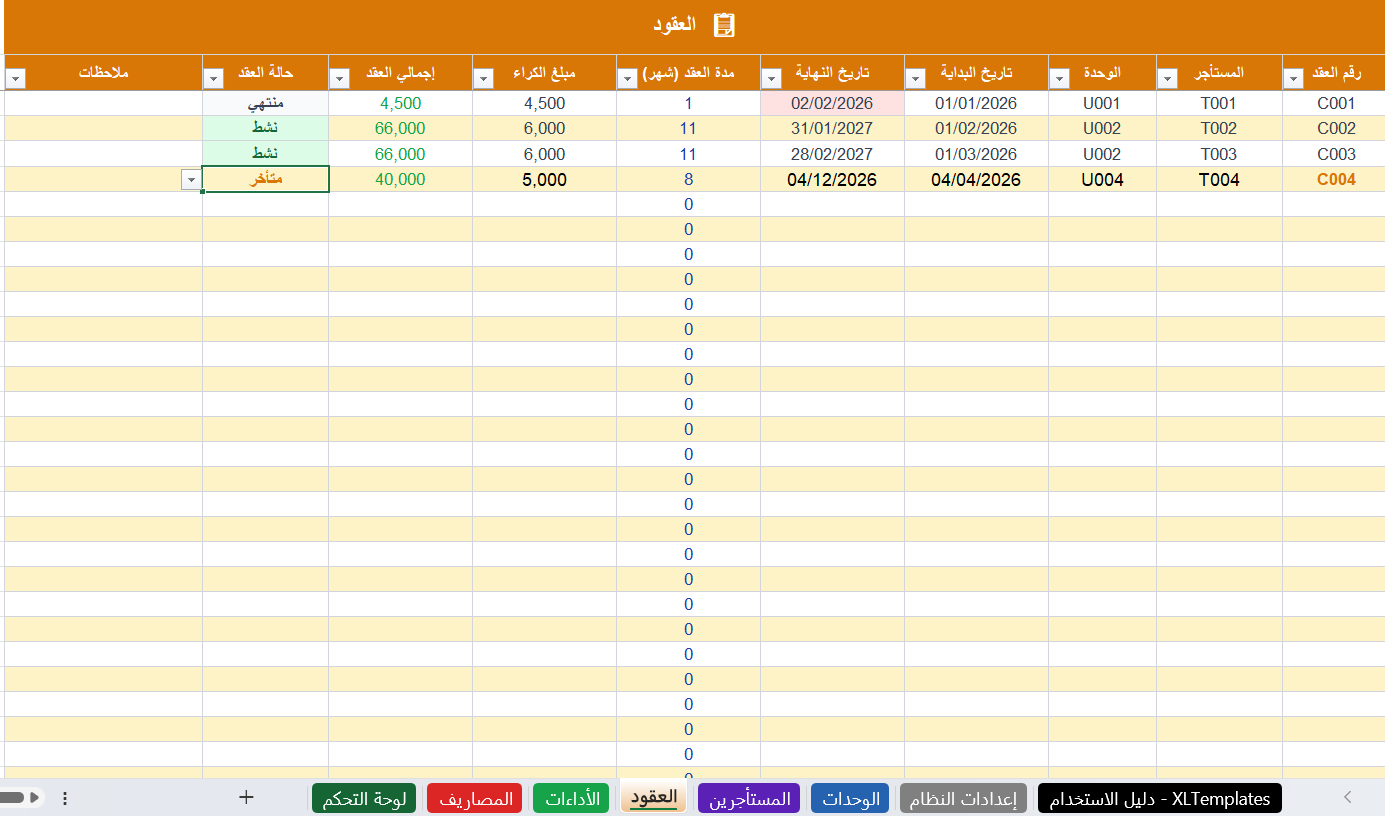This screenshot has width=1385, height=816.
Task: Open filter arrow for رقم العقد column
Action: coord(1293,78)
